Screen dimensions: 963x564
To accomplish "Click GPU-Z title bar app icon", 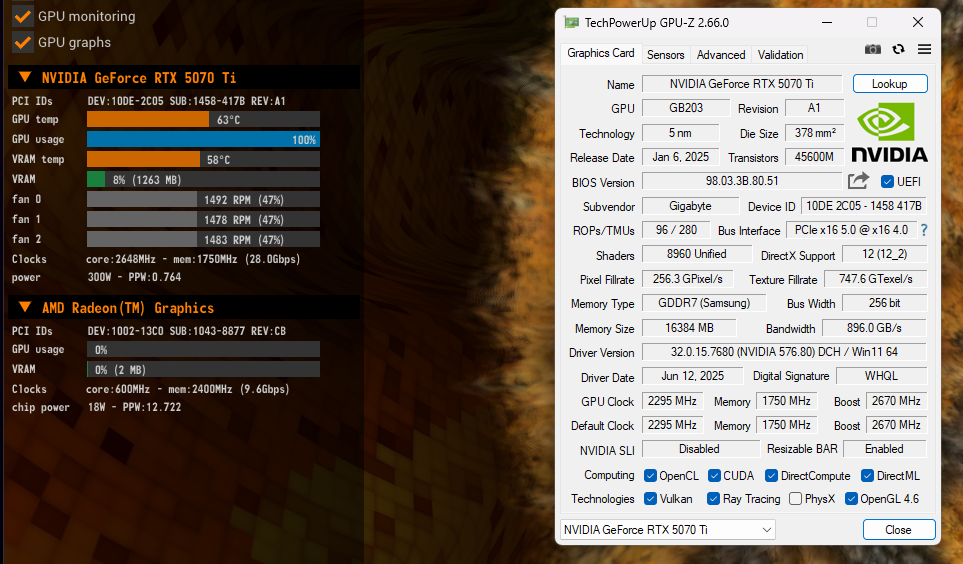I will click(x=572, y=23).
